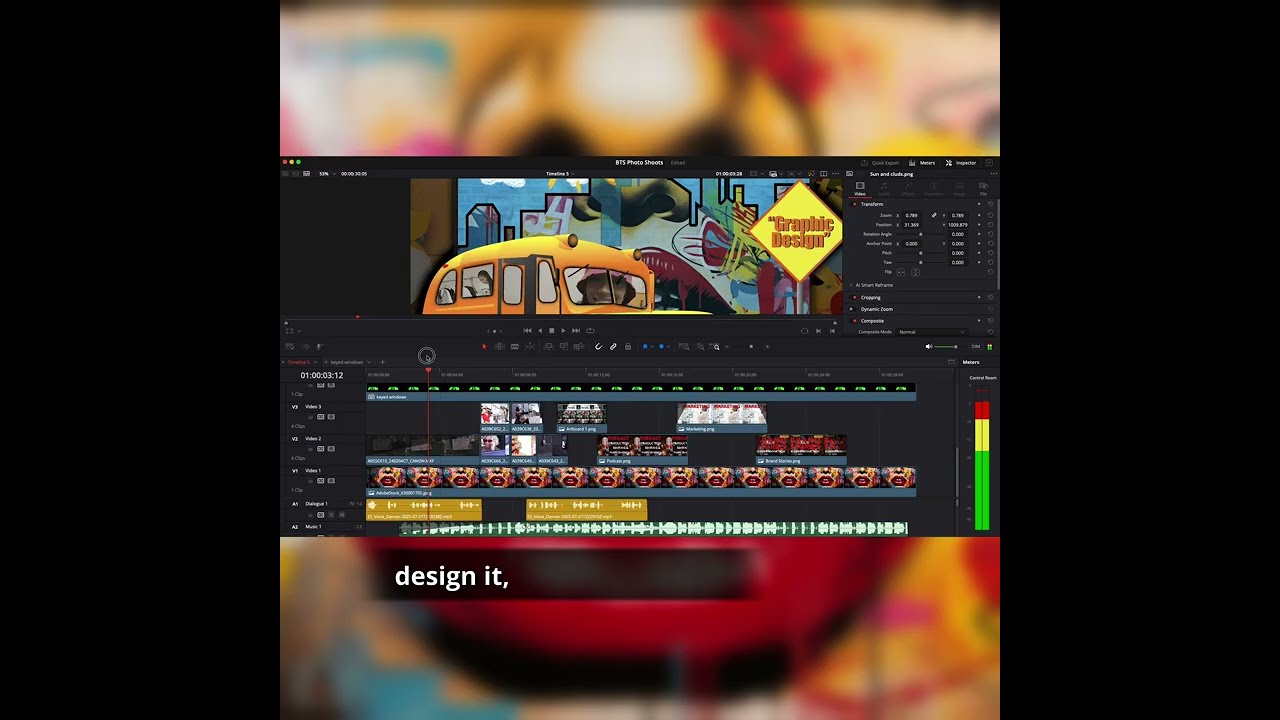This screenshot has width=1280, height=720.
Task: Adjust the Rotation Angle slider
Action: point(921,234)
